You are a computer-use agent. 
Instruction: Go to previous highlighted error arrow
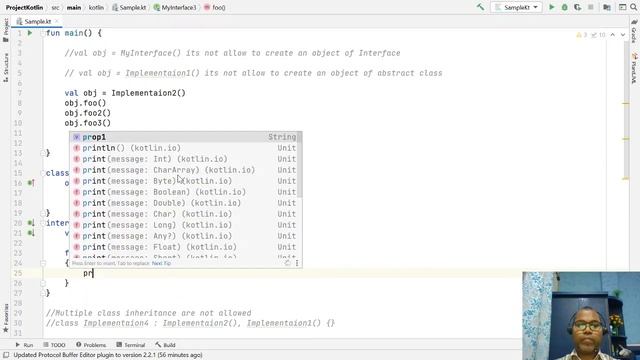tap(613, 35)
